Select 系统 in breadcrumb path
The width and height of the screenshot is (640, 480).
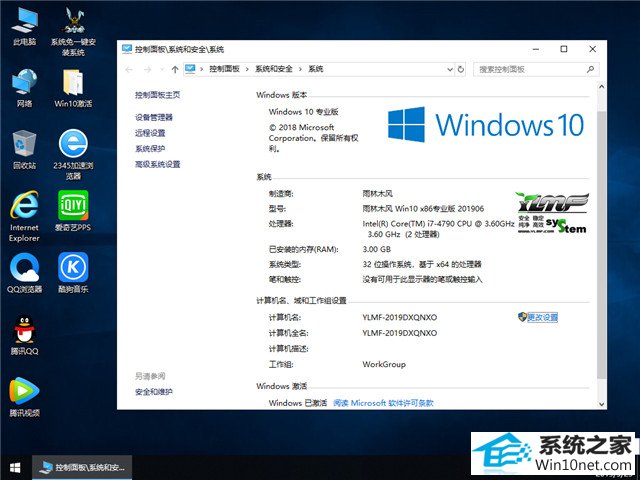point(316,69)
